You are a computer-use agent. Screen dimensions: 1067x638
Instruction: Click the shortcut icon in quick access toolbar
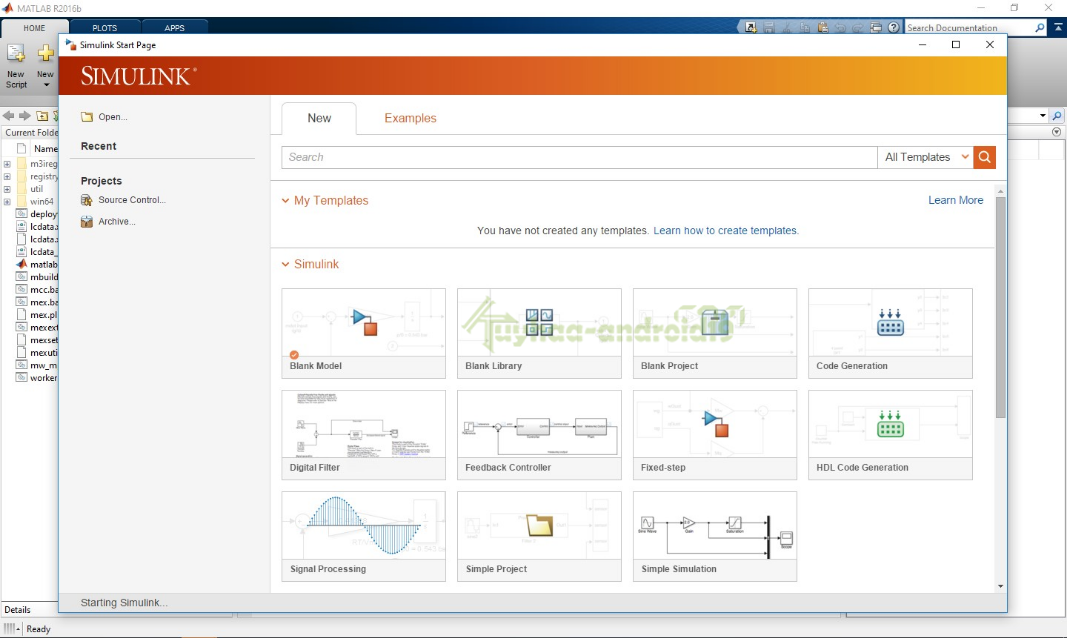click(751, 28)
